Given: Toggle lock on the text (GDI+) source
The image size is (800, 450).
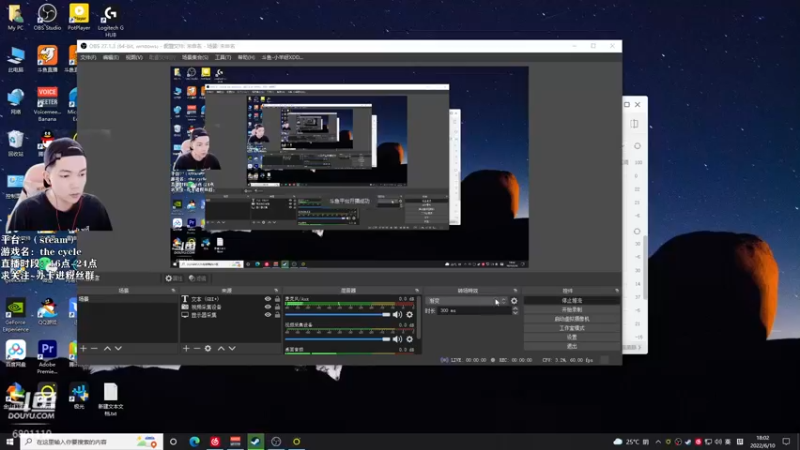Looking at the screenshot, I should (277, 299).
